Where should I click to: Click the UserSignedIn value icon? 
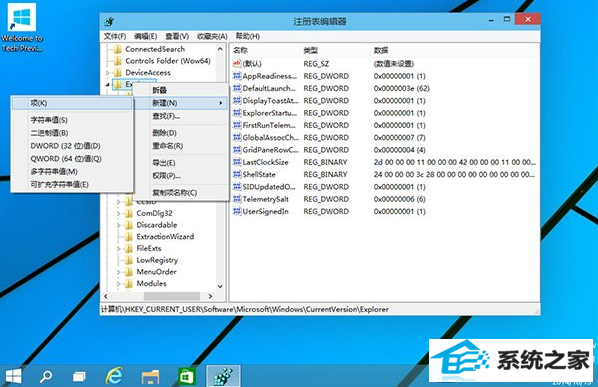pyautogui.click(x=237, y=211)
